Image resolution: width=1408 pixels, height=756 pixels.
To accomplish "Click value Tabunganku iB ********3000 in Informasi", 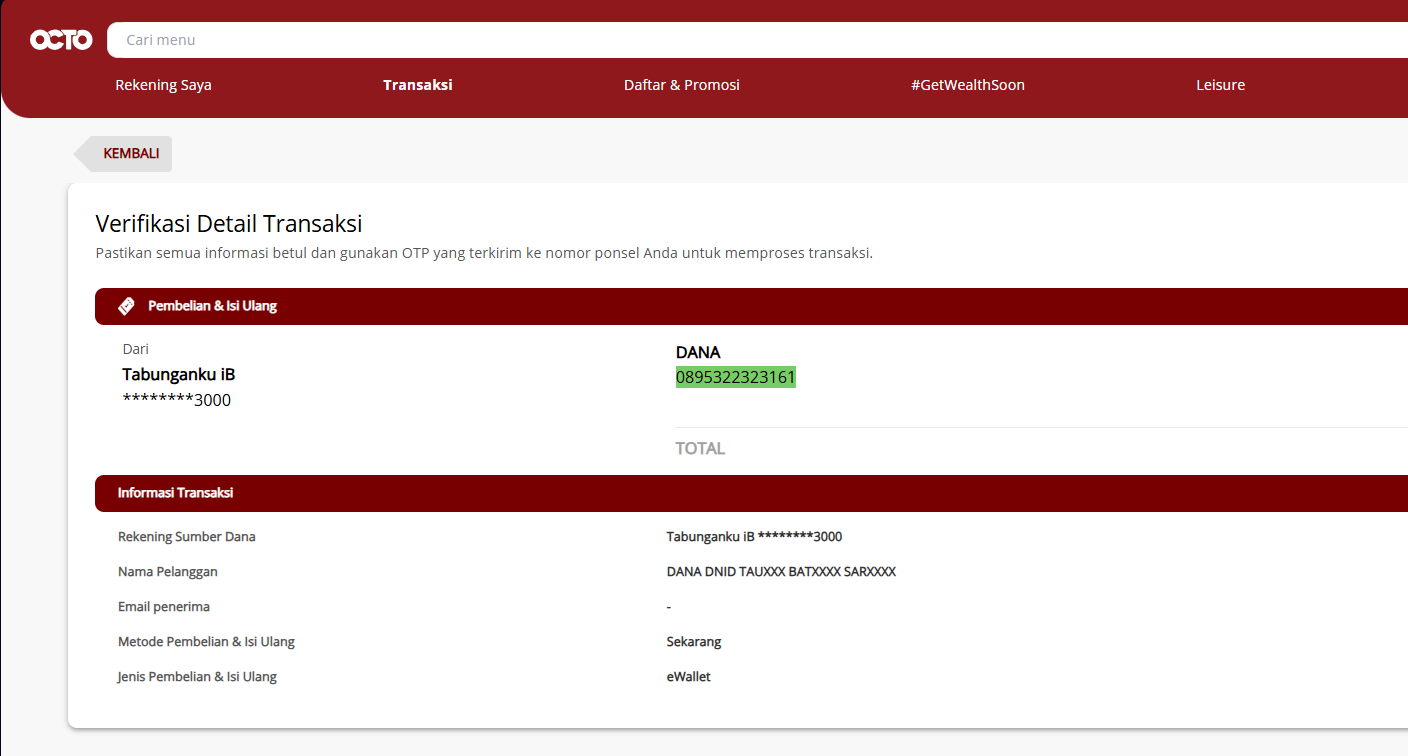I will [754, 537].
